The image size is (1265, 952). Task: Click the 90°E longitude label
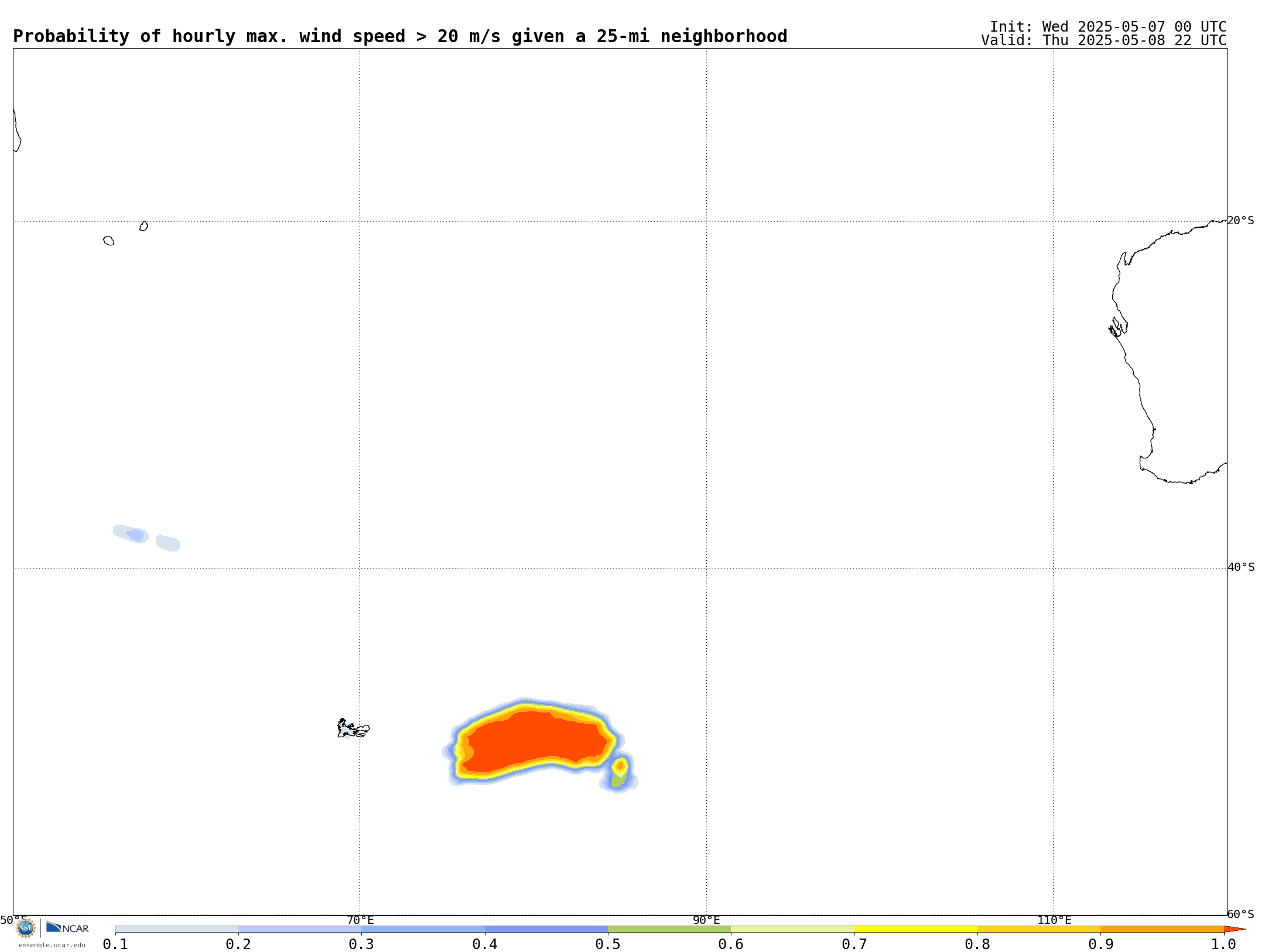point(706,920)
